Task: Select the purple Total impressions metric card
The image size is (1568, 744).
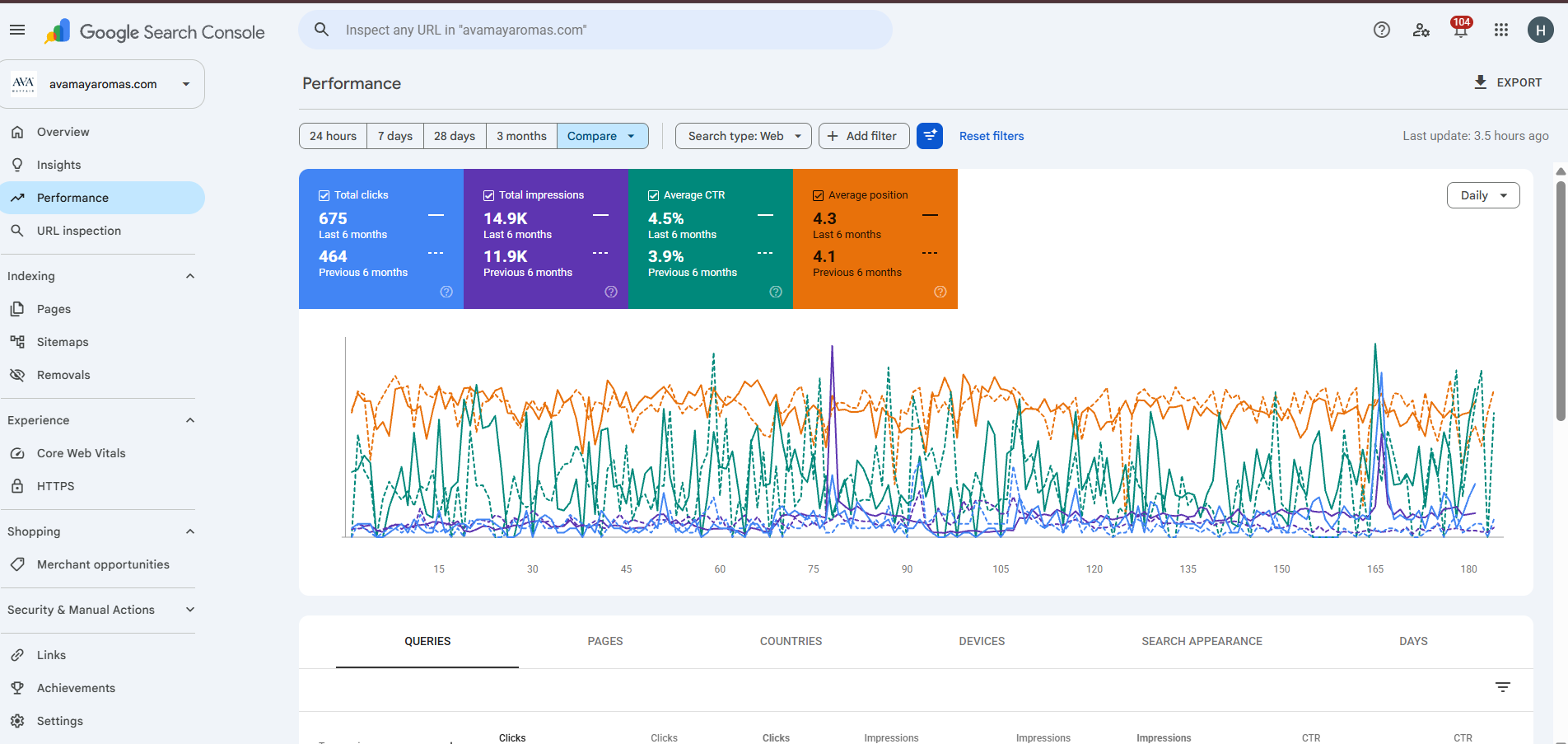Action: pos(546,239)
